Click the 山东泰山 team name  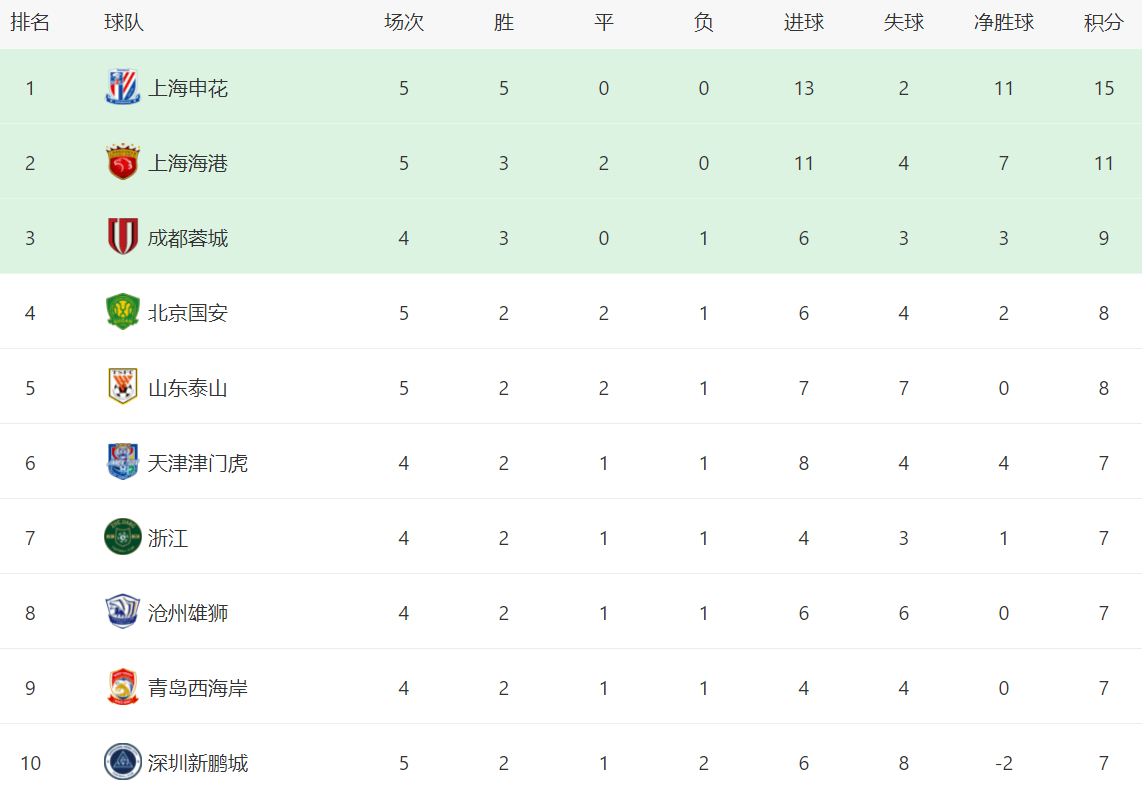click(188, 388)
